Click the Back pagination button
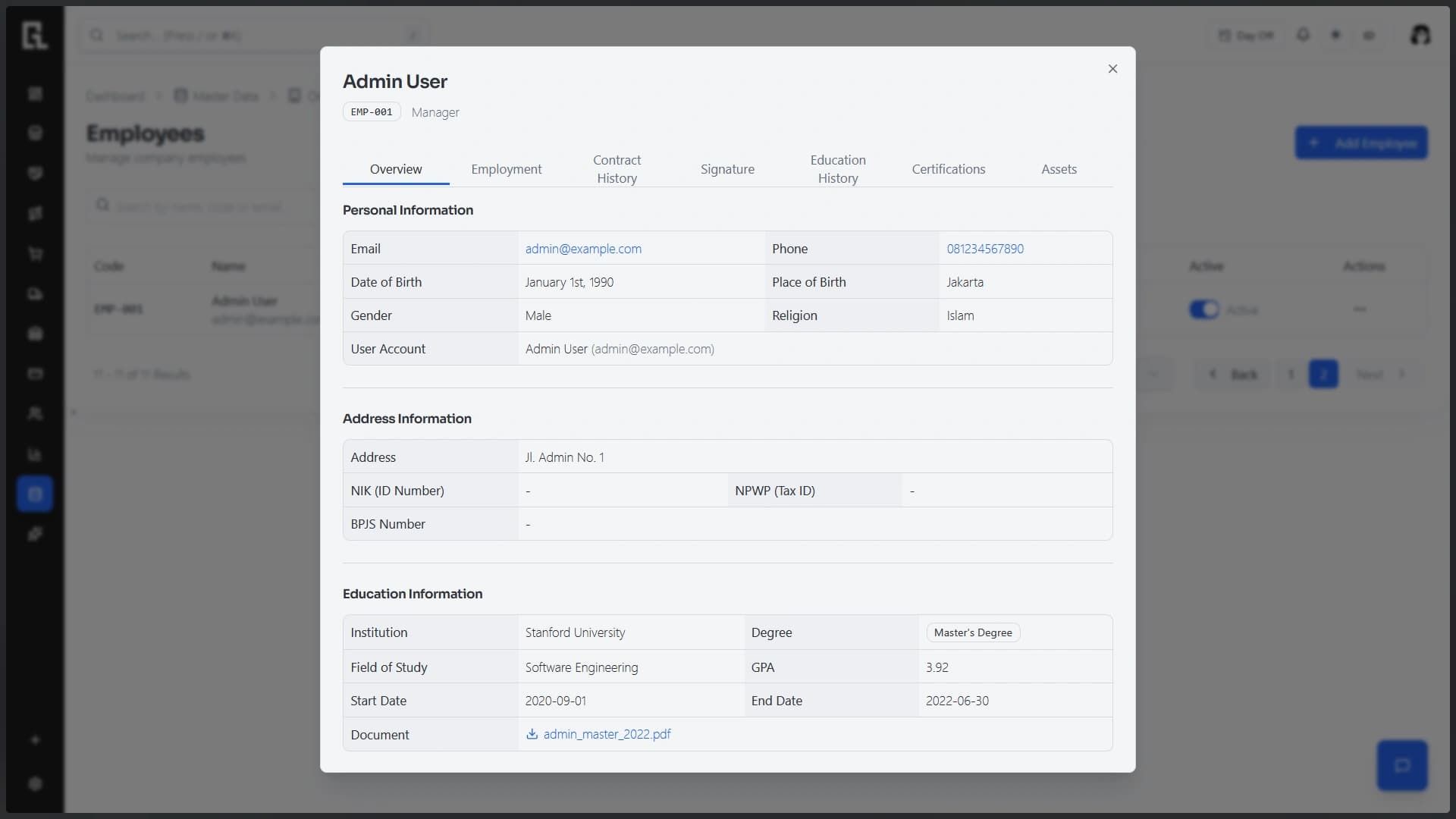 [1234, 375]
